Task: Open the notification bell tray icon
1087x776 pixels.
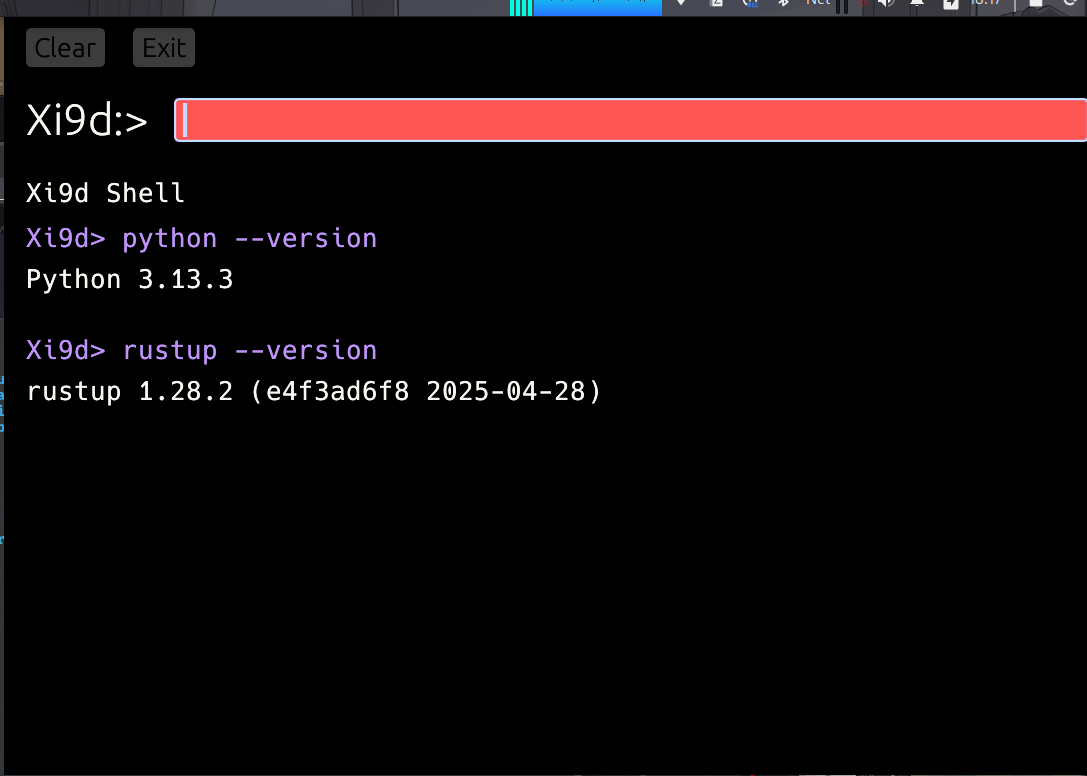Action: pyautogui.click(x=917, y=3)
